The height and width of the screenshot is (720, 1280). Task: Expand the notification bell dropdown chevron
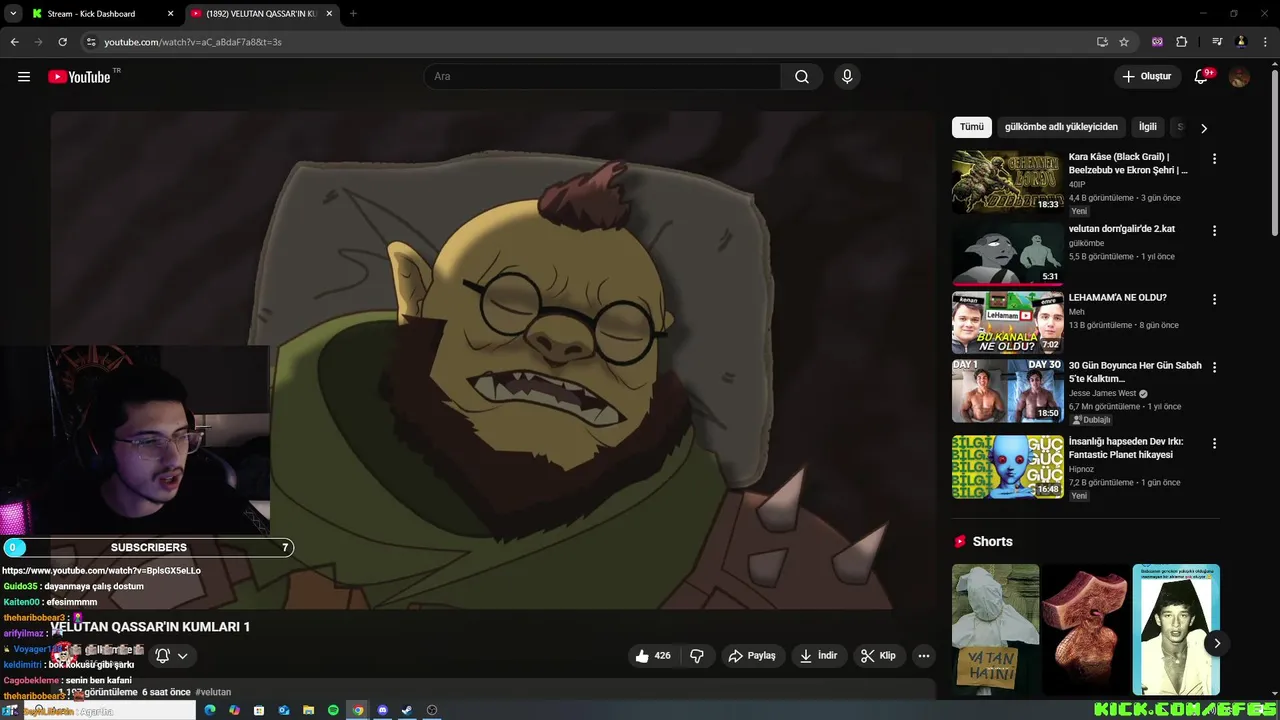coord(182,656)
